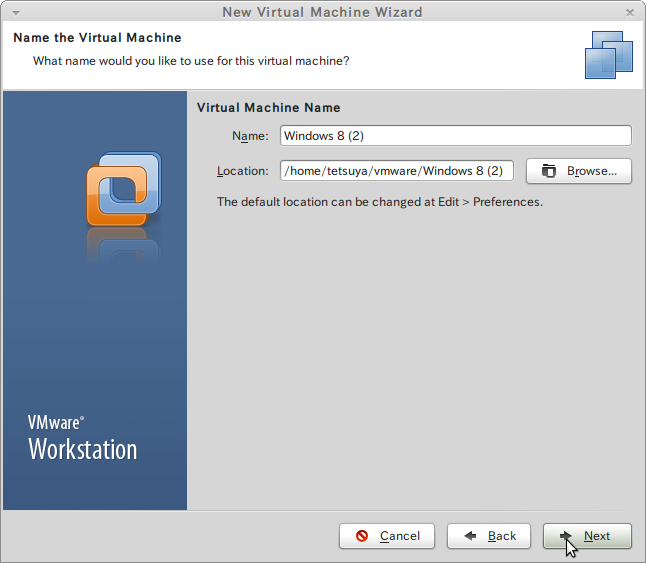Cancel the New Virtual Machine Wizard
The width and height of the screenshot is (646, 563).
coord(387,536)
